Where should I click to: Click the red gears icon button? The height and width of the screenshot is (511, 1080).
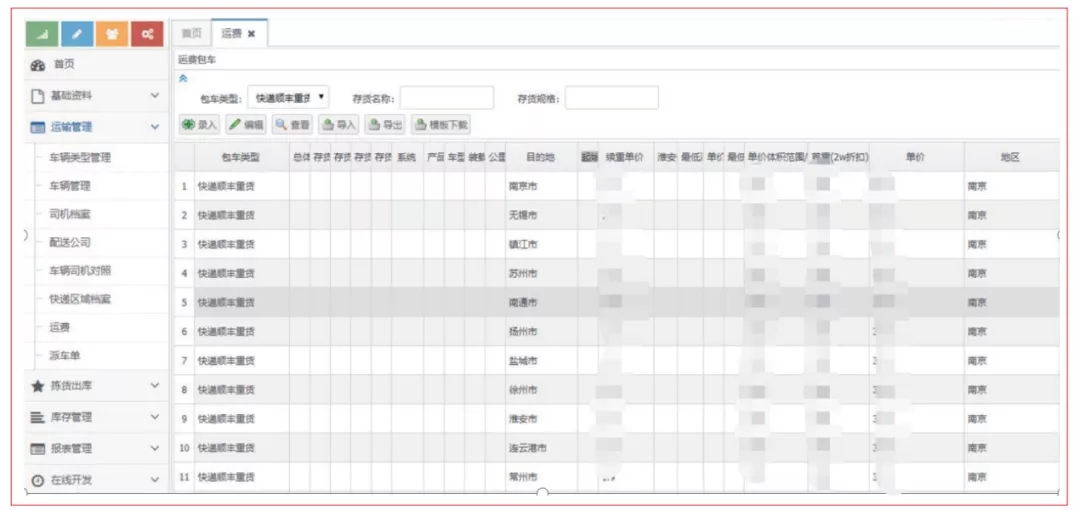[x=147, y=34]
